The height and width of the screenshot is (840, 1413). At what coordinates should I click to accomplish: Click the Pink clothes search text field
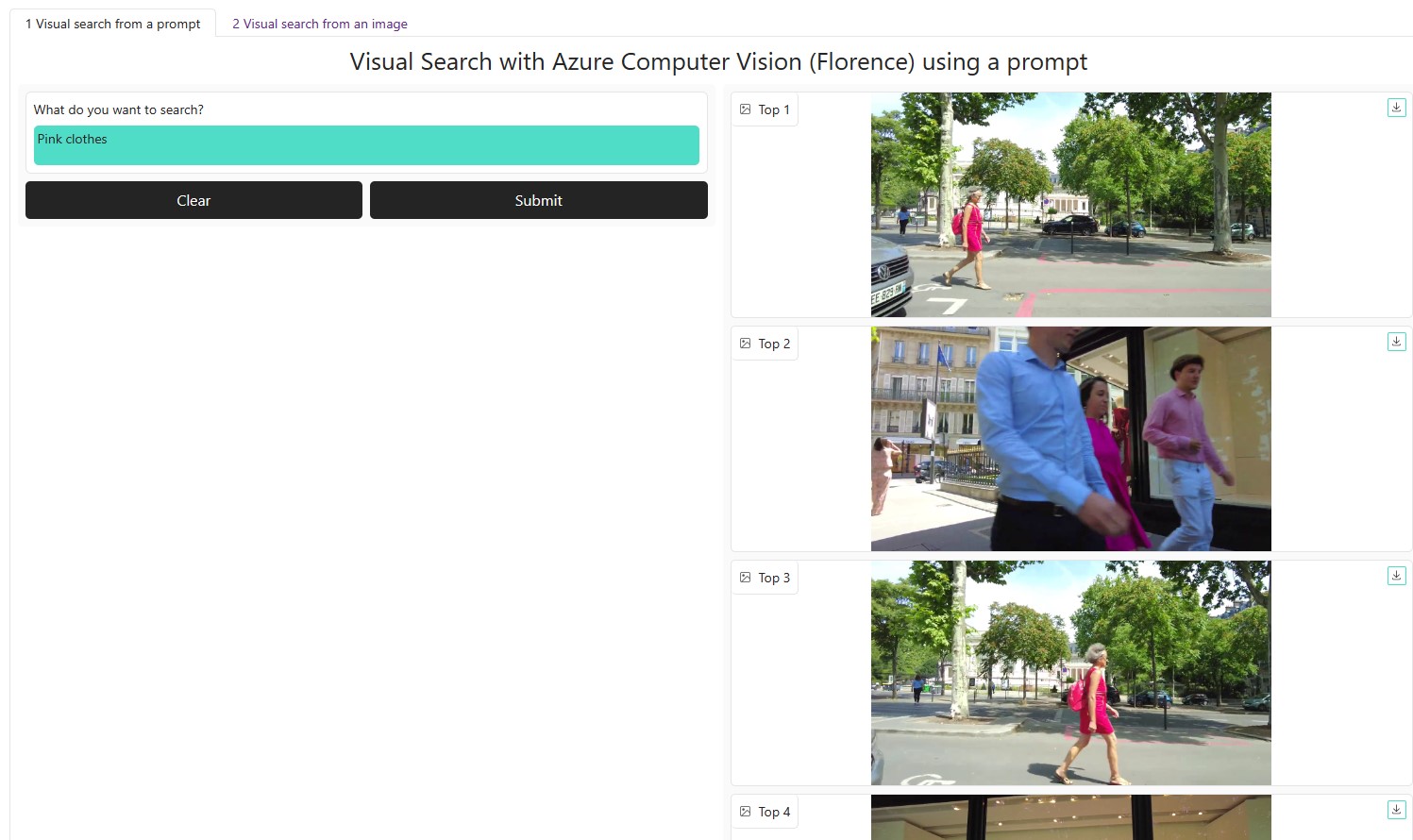click(x=366, y=145)
